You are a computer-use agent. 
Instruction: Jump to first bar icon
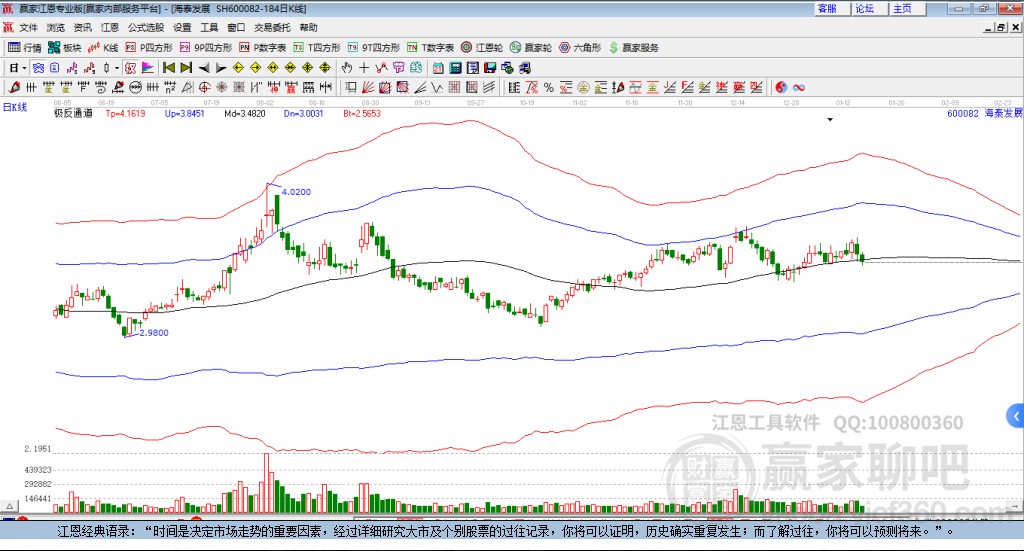tap(168, 68)
